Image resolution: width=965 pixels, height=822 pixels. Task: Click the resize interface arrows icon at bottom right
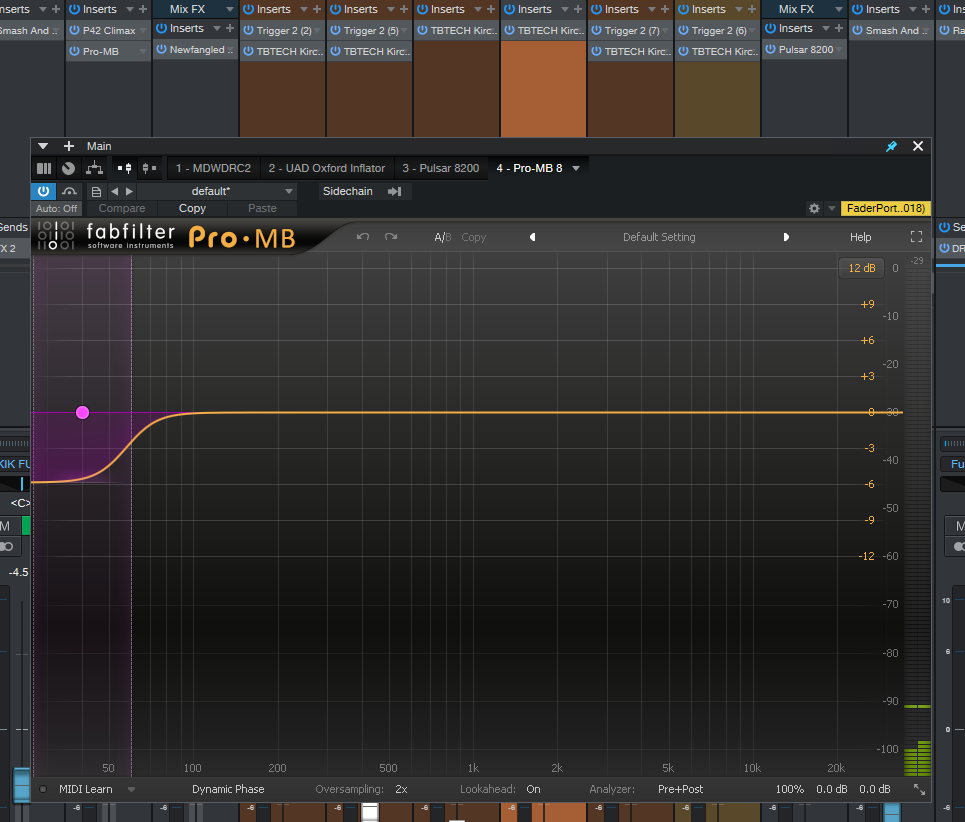coord(919,789)
